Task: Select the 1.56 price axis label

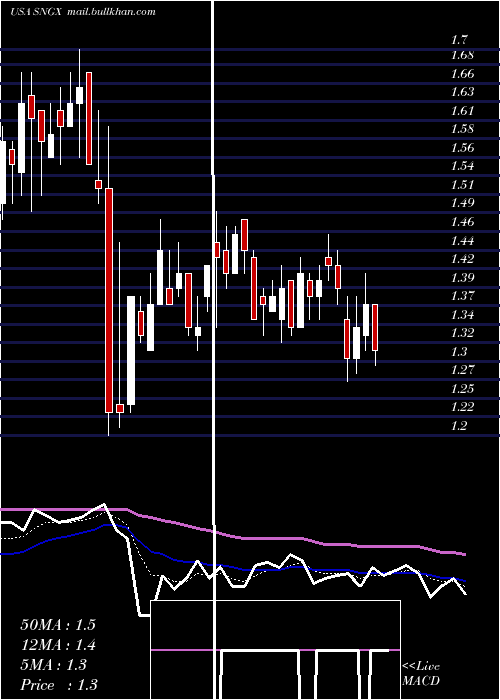Action: click(x=462, y=148)
